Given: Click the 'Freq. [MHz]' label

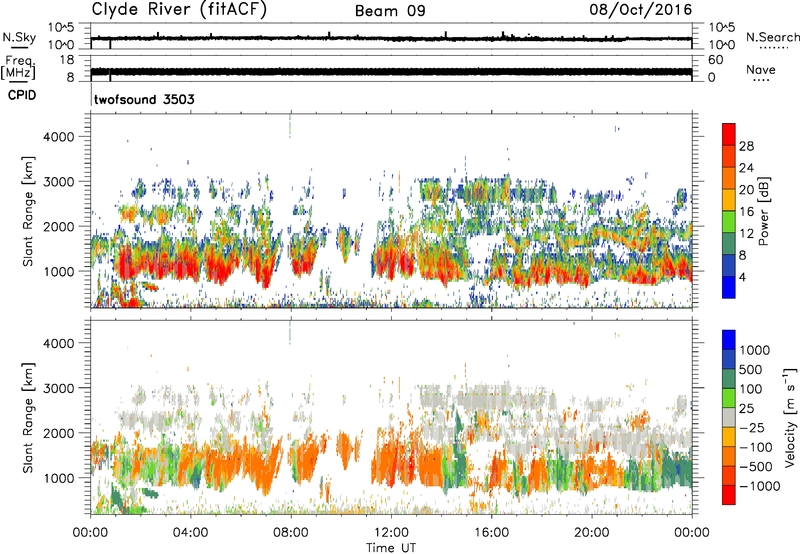Looking at the screenshot, I should [x=18, y=68].
